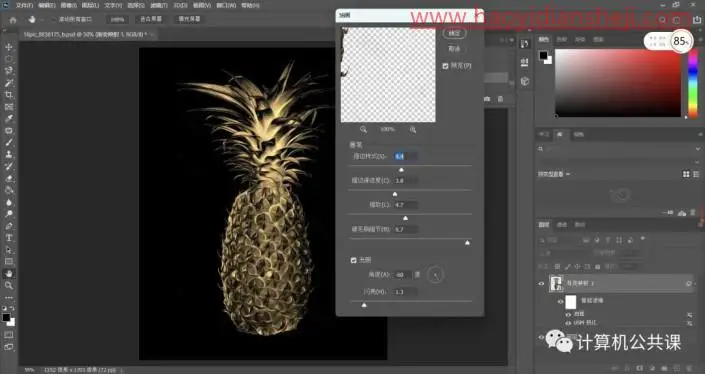
Task: Open the 滤镜(T) menu
Action: pos(159,6)
